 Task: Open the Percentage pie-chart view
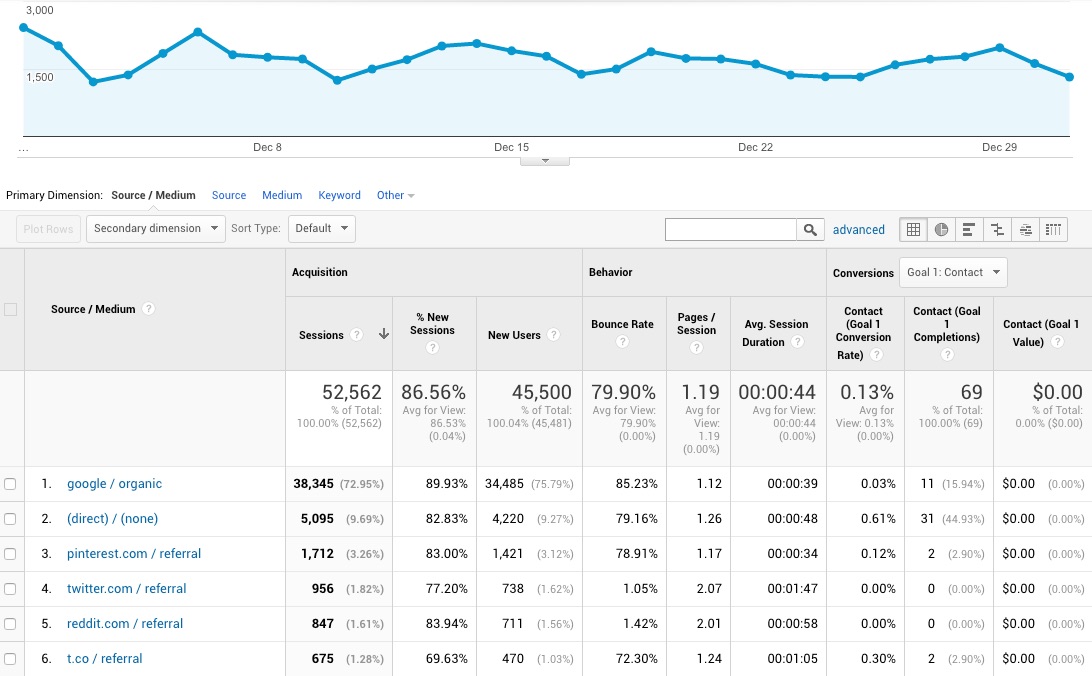[x=941, y=229]
